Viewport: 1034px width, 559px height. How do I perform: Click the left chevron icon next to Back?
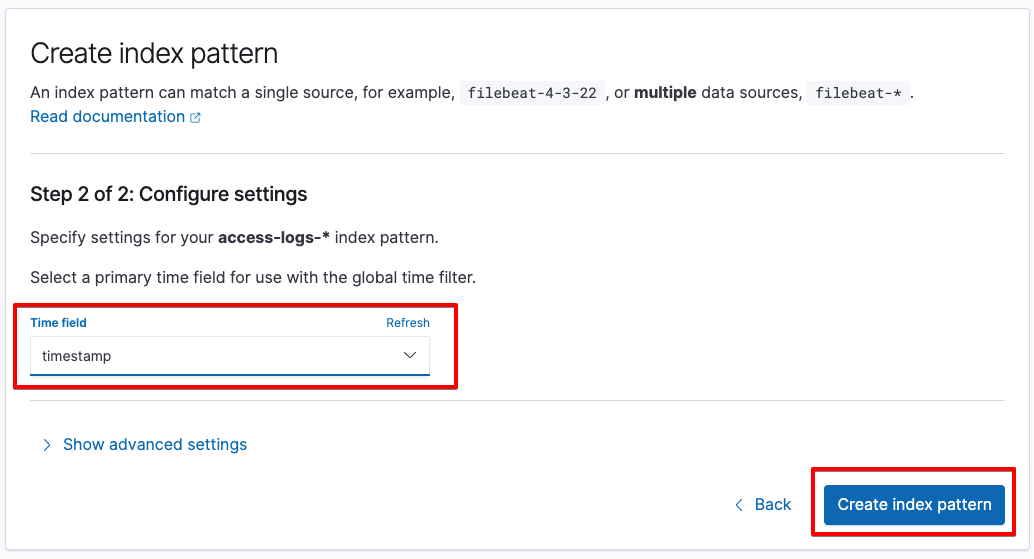739,505
